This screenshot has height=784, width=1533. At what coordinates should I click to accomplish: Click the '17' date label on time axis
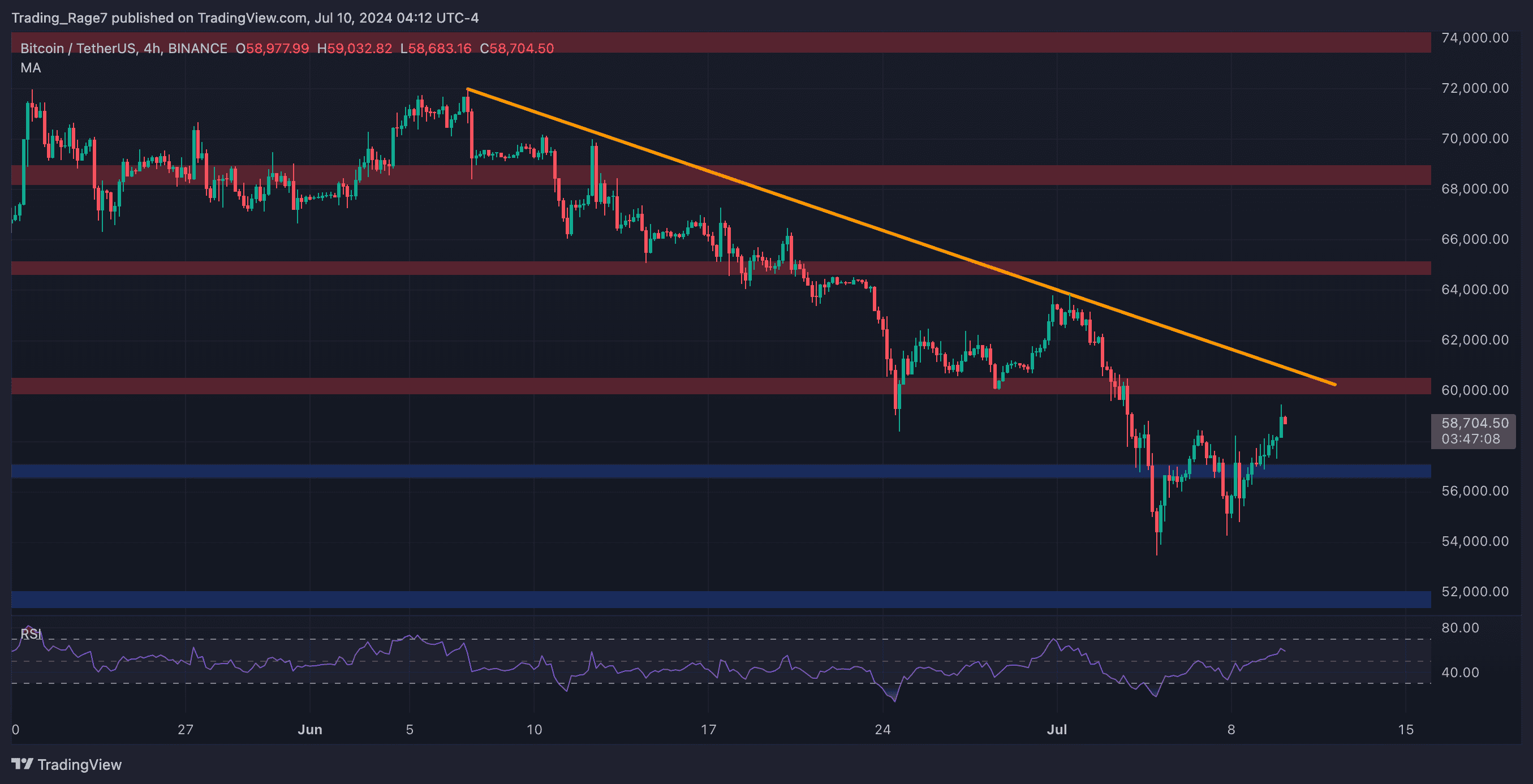tap(708, 729)
